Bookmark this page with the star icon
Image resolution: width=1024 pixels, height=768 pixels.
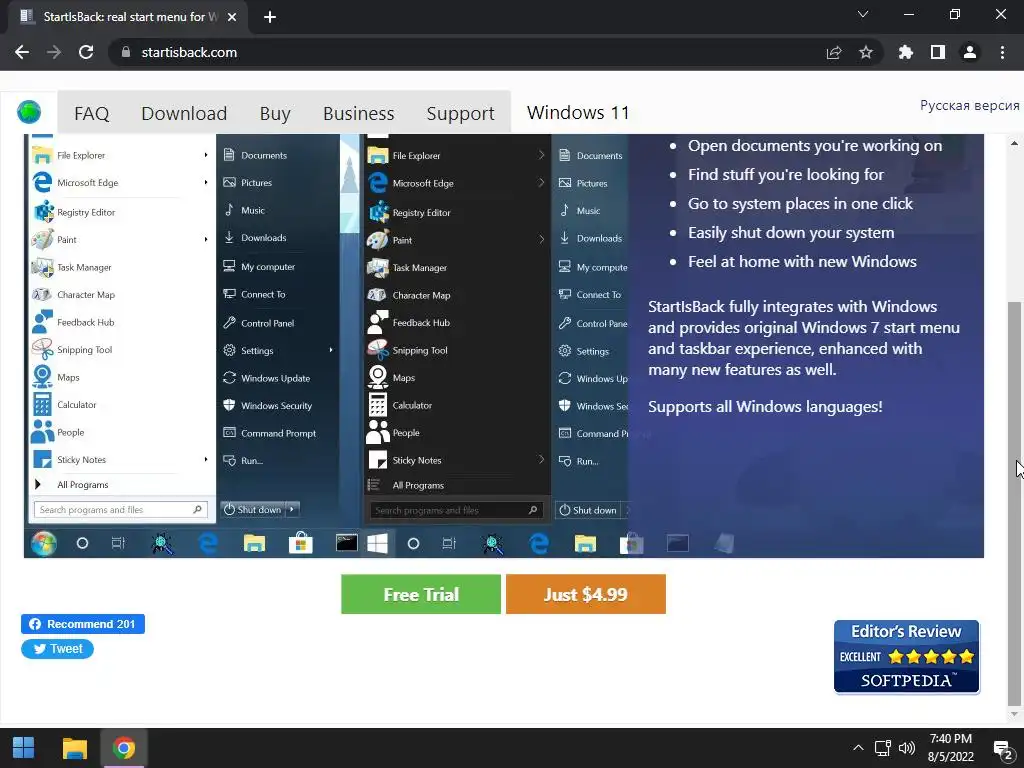click(866, 52)
